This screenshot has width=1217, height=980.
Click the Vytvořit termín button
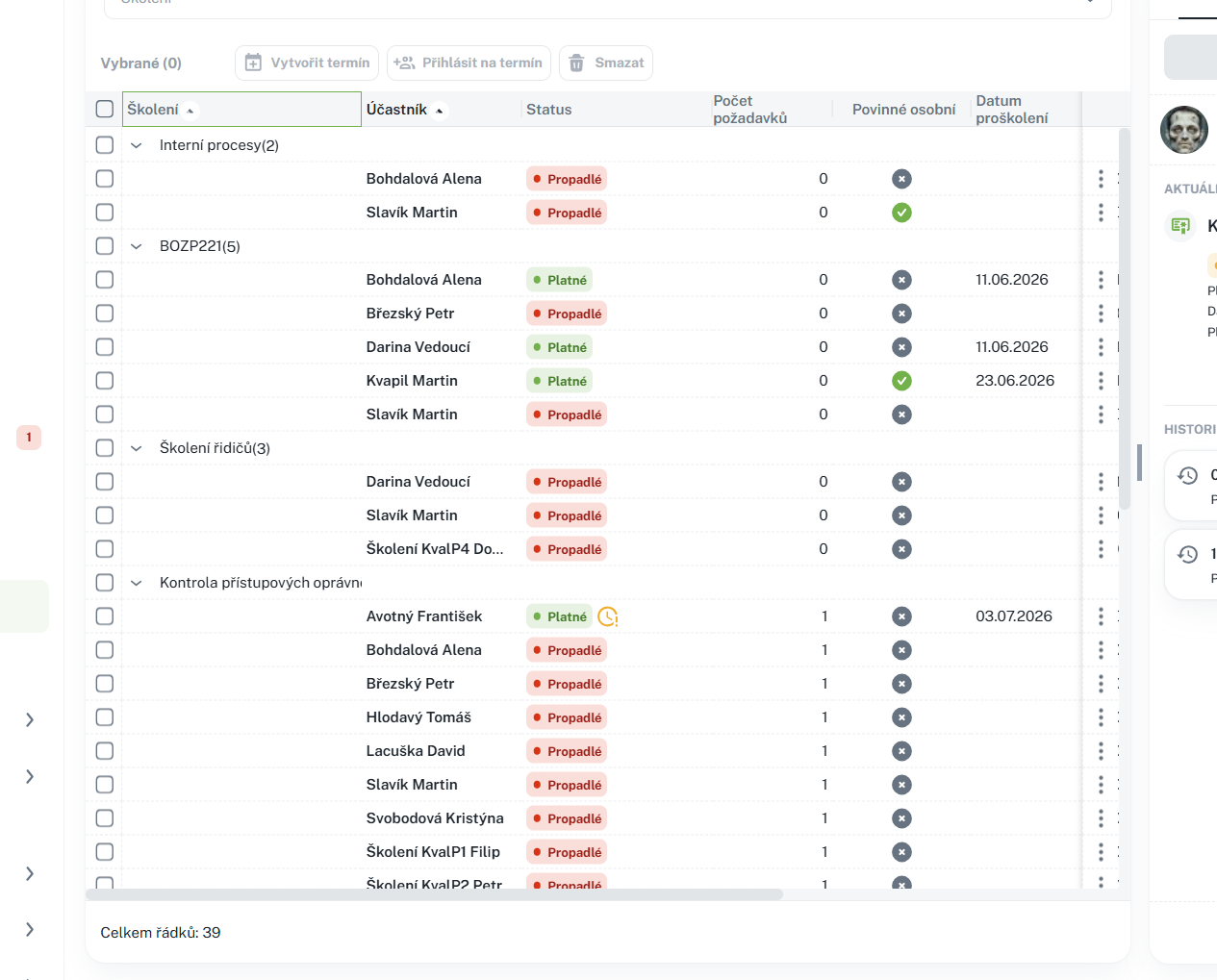pos(307,63)
